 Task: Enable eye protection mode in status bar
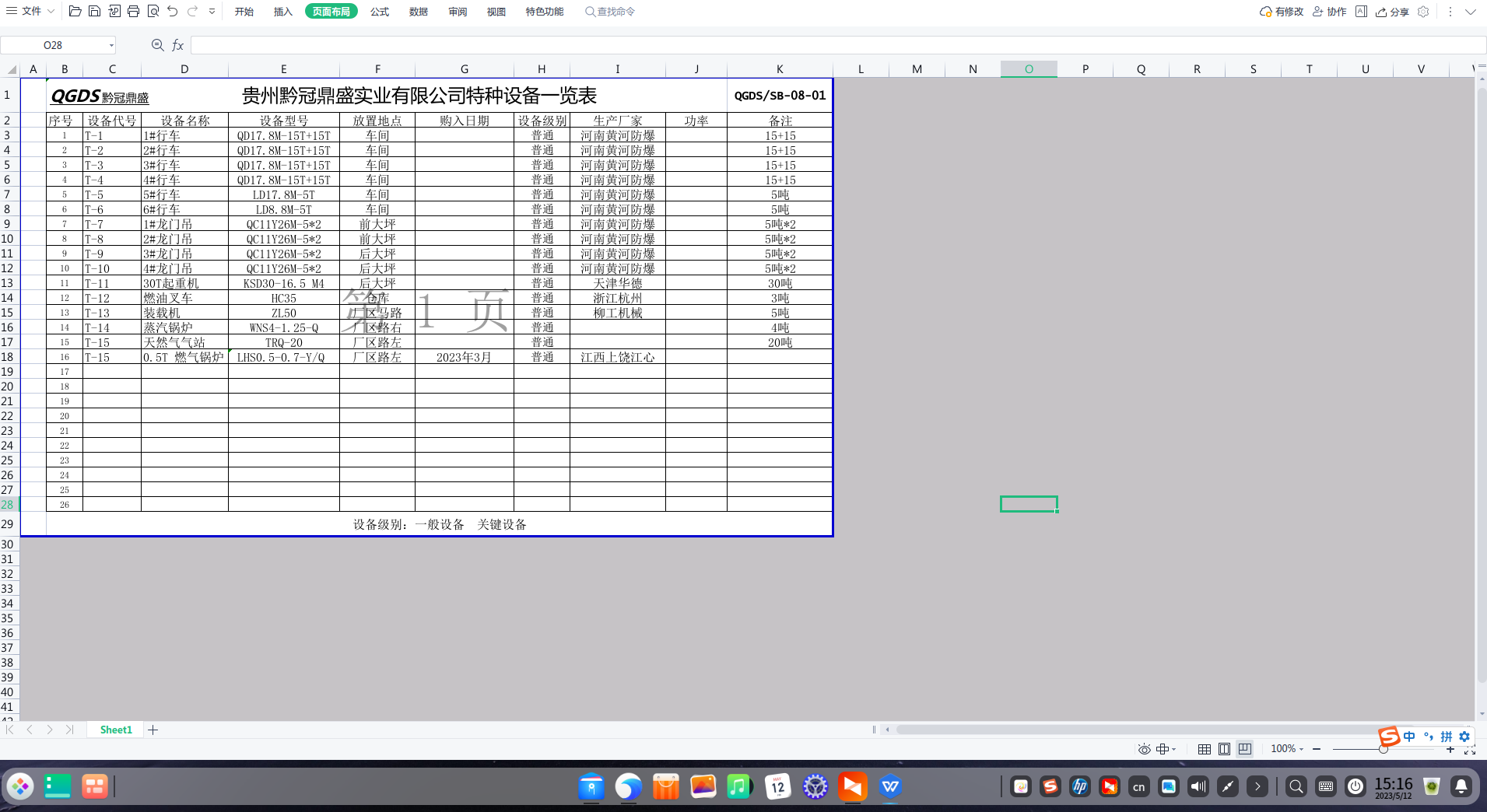(1142, 748)
